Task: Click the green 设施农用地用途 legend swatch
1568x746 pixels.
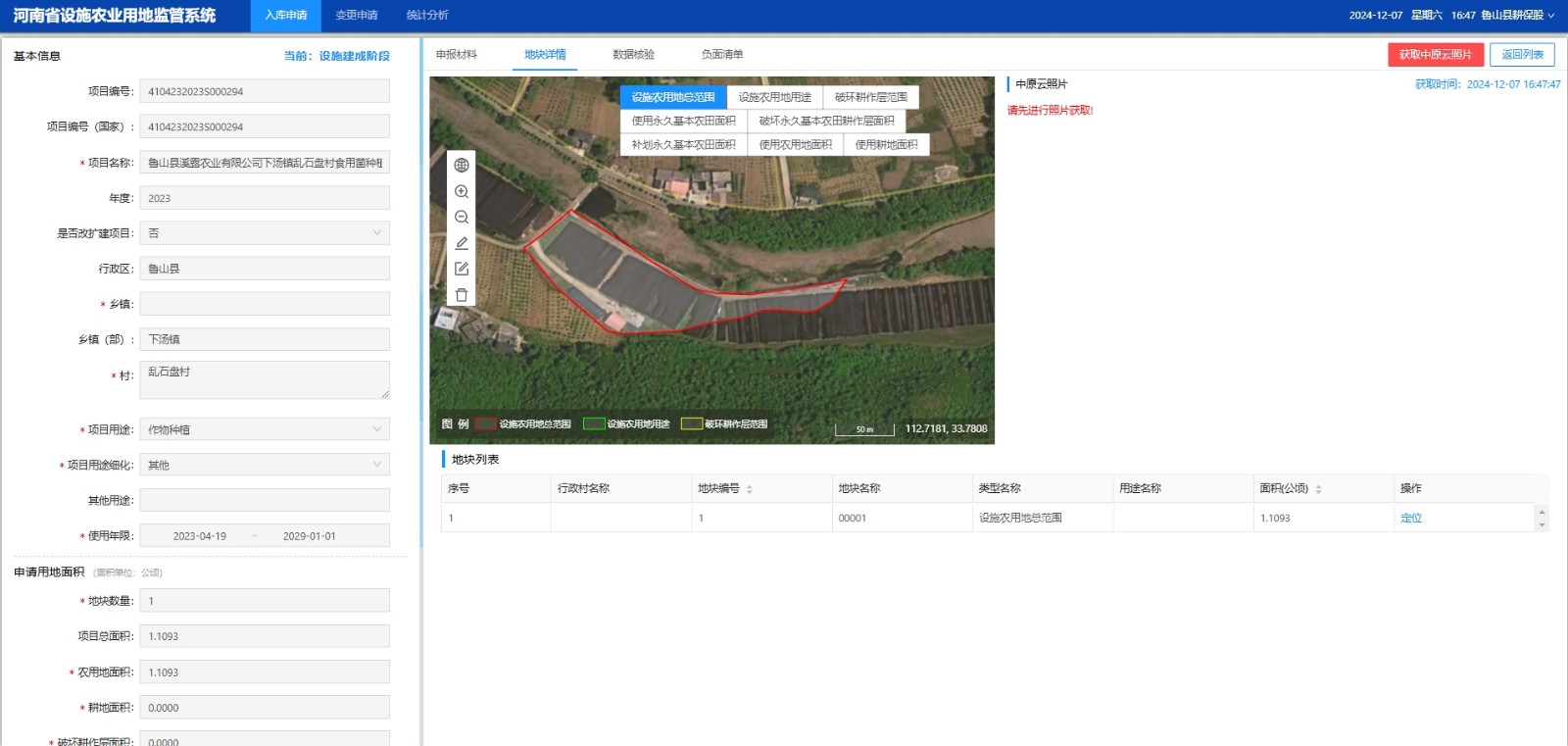Action: pos(594,424)
